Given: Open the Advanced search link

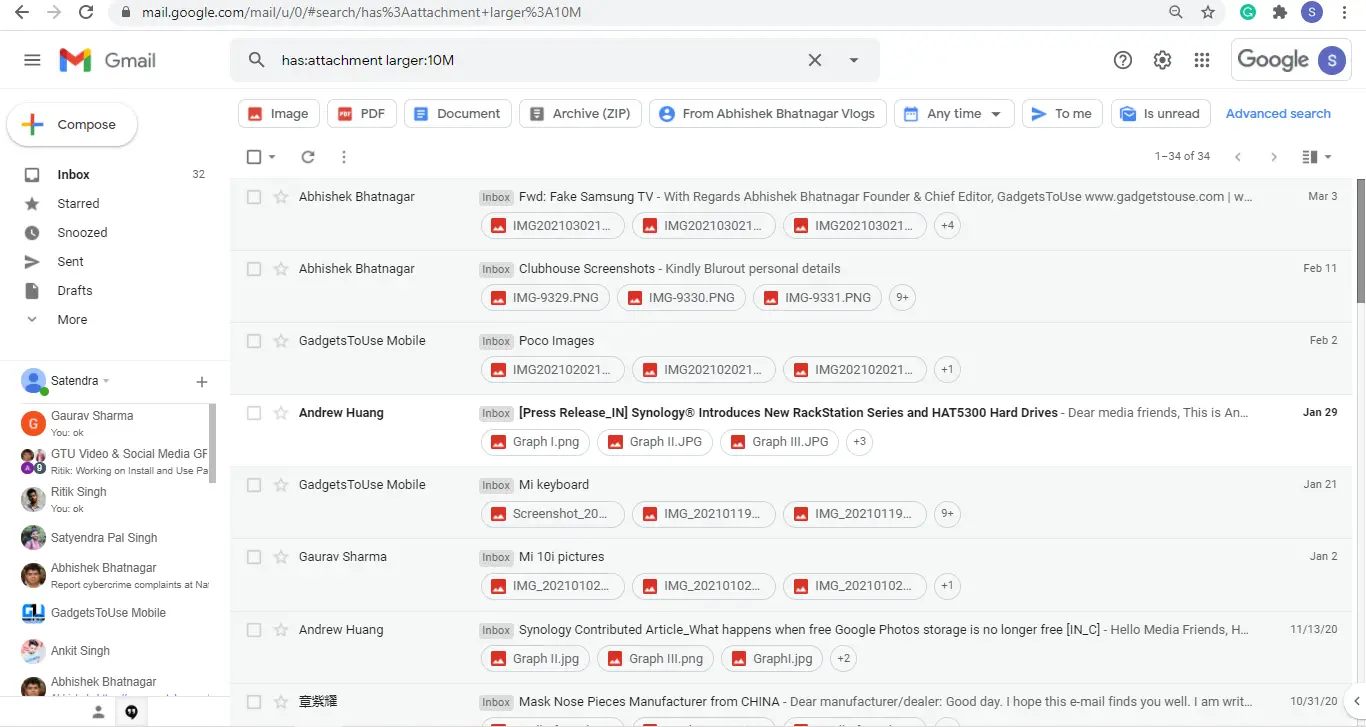Looking at the screenshot, I should [x=1278, y=114].
